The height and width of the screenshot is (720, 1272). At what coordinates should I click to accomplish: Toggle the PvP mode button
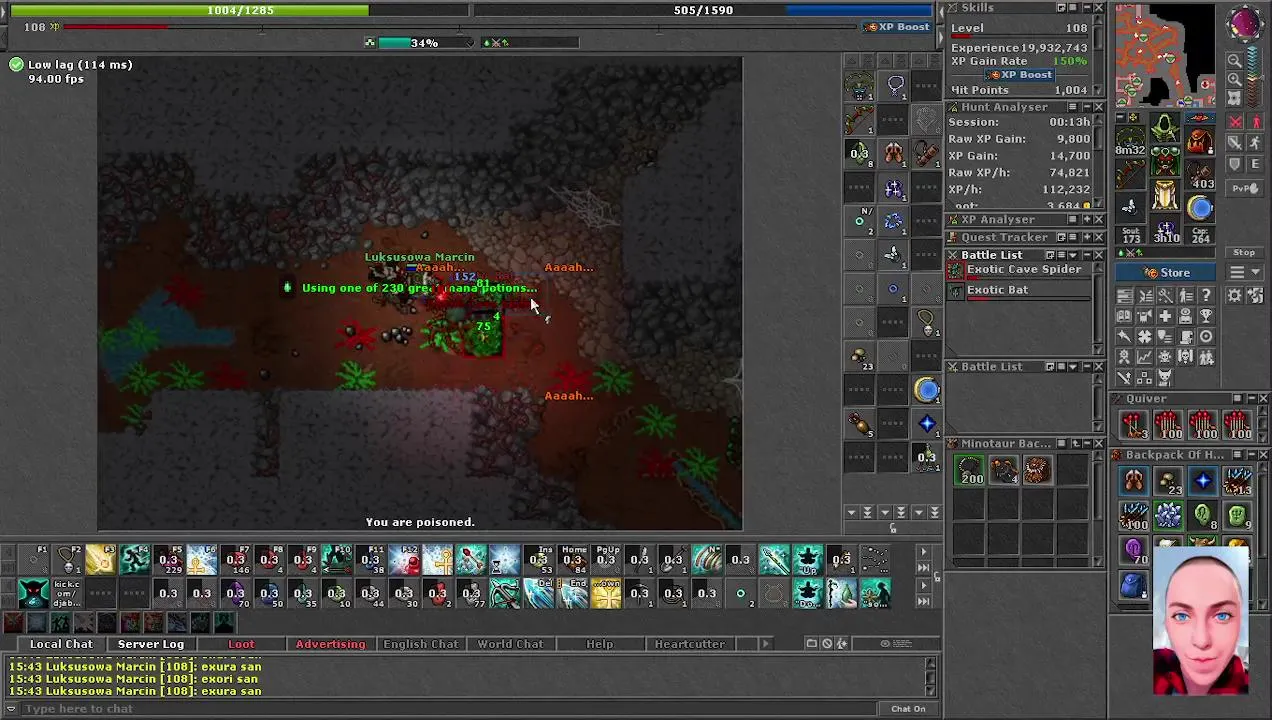point(1245,188)
